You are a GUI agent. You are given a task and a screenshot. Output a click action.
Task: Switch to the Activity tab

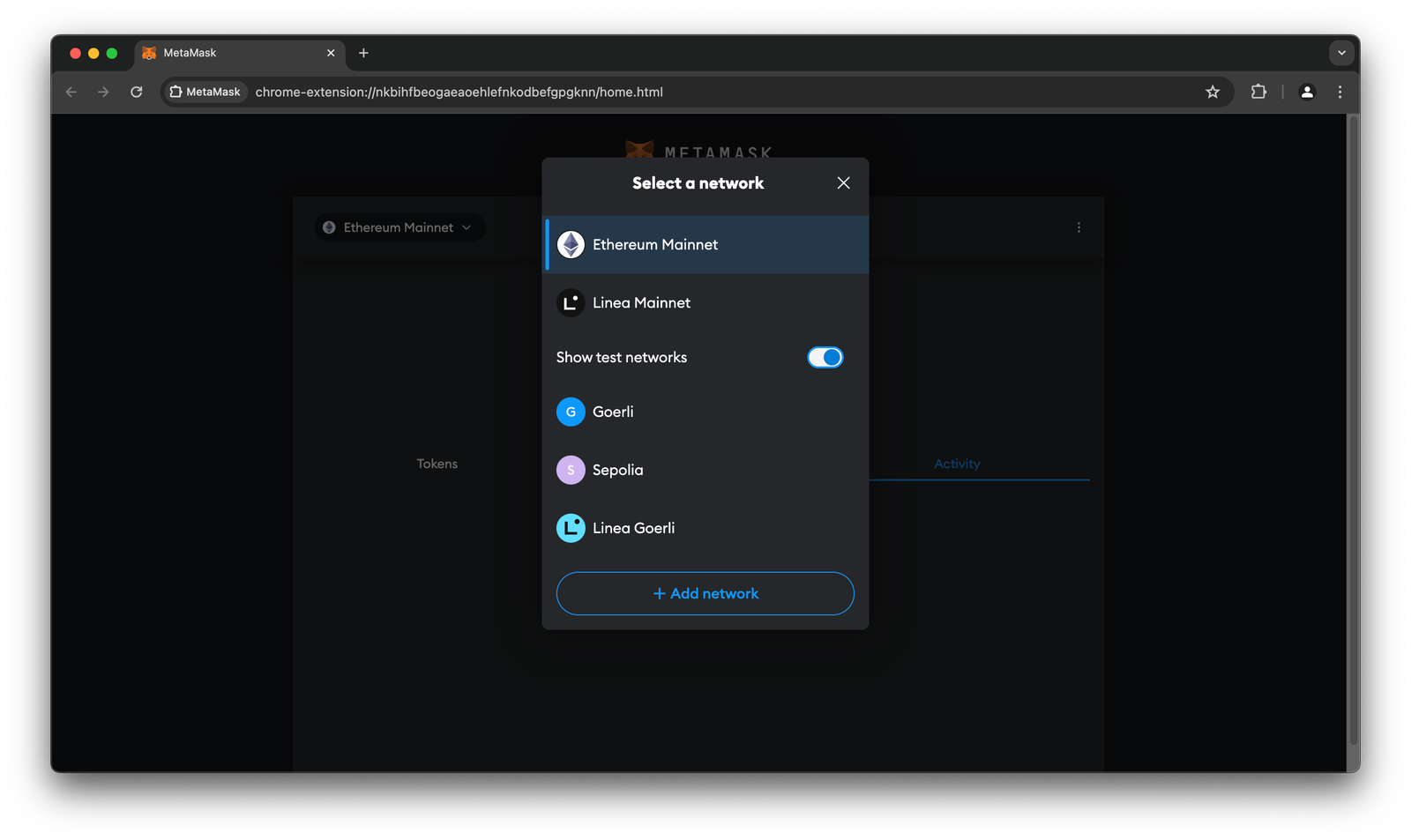click(957, 464)
